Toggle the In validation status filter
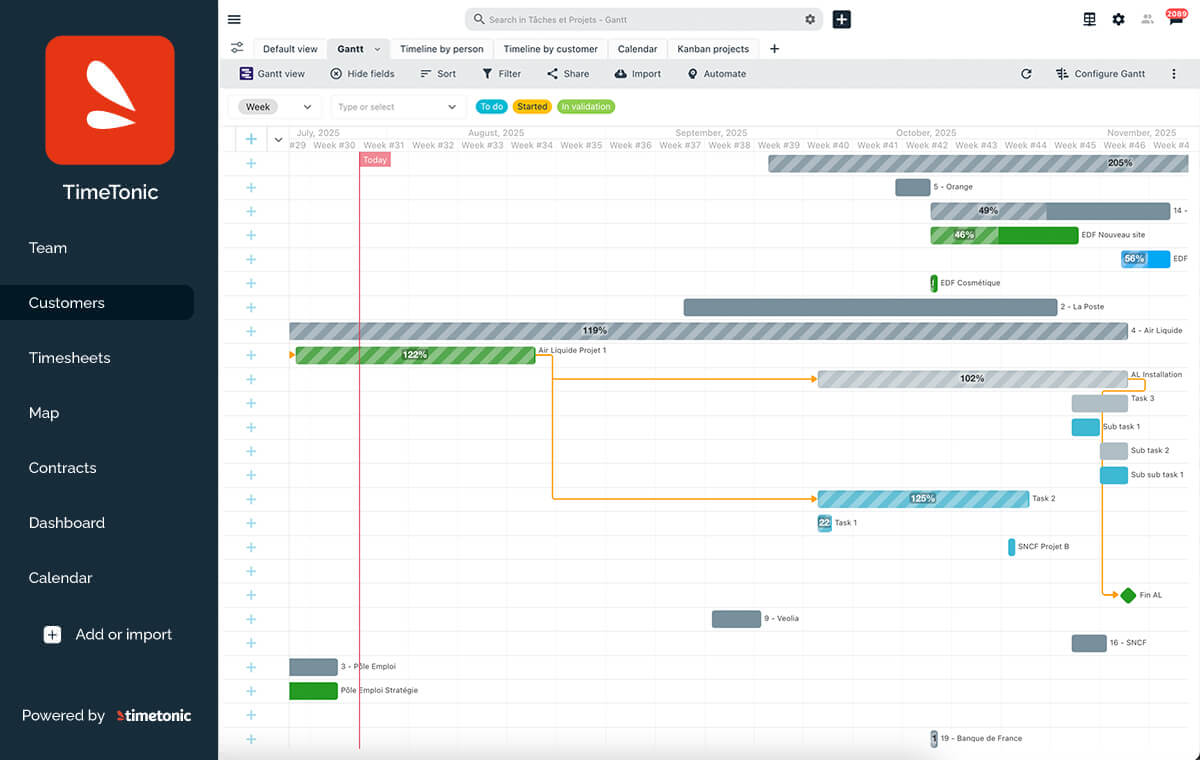The image size is (1200, 760). [586, 107]
